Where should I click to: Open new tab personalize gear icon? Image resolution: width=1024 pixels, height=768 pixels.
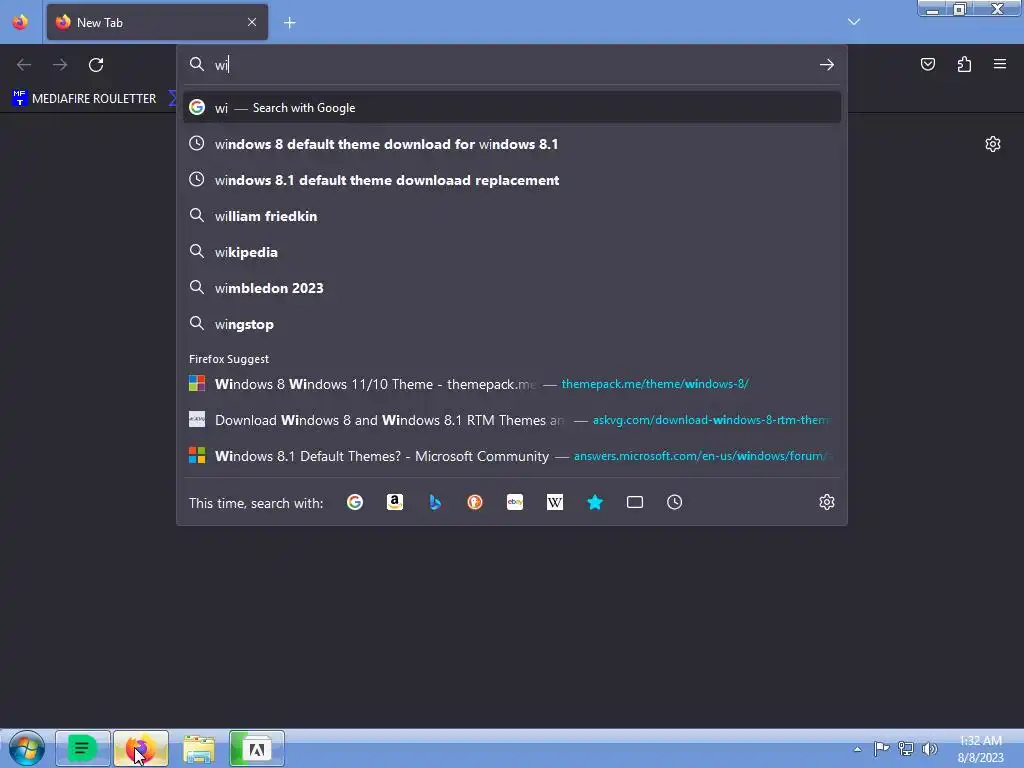(x=993, y=144)
